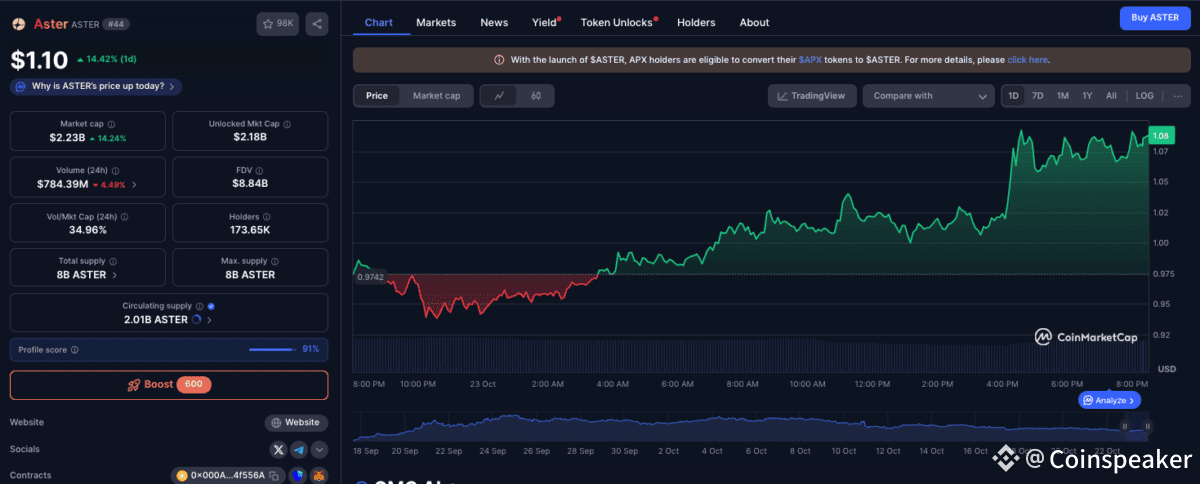Screen dimensions: 1200x484
Task: Follow the 'click here' link in banner
Action: pos(1027,60)
